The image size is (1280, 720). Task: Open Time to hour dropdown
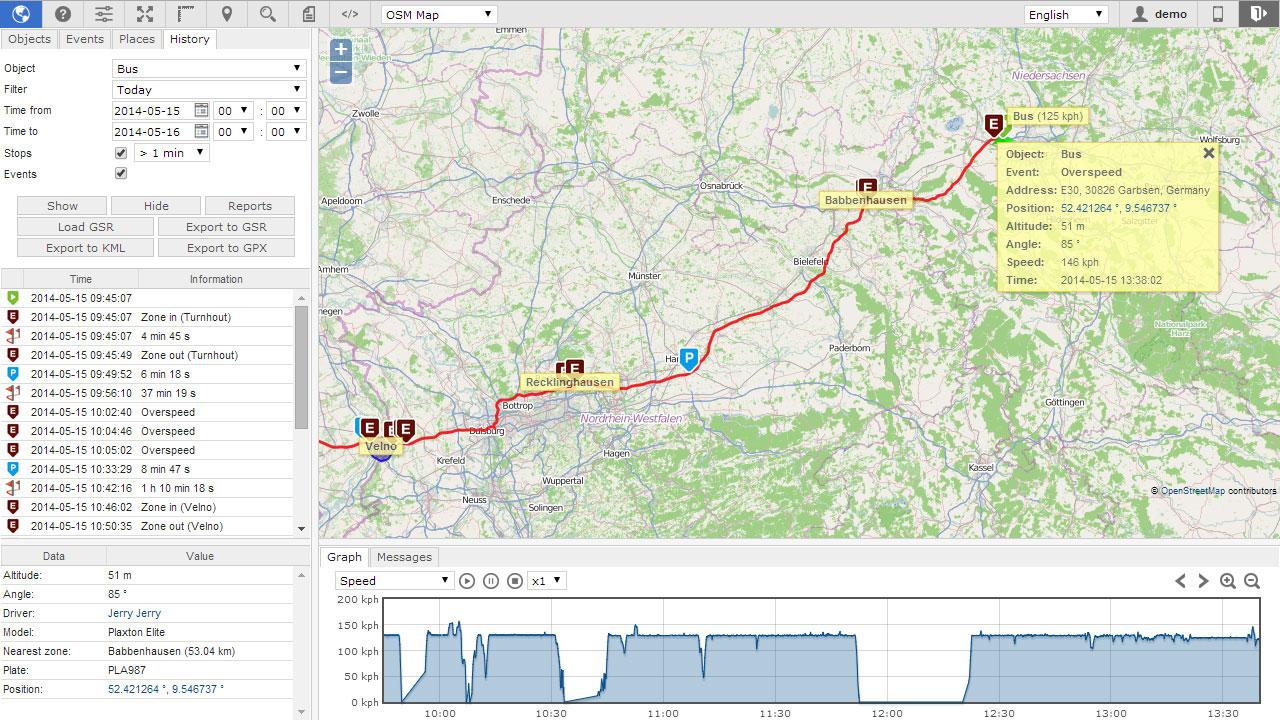tap(234, 132)
